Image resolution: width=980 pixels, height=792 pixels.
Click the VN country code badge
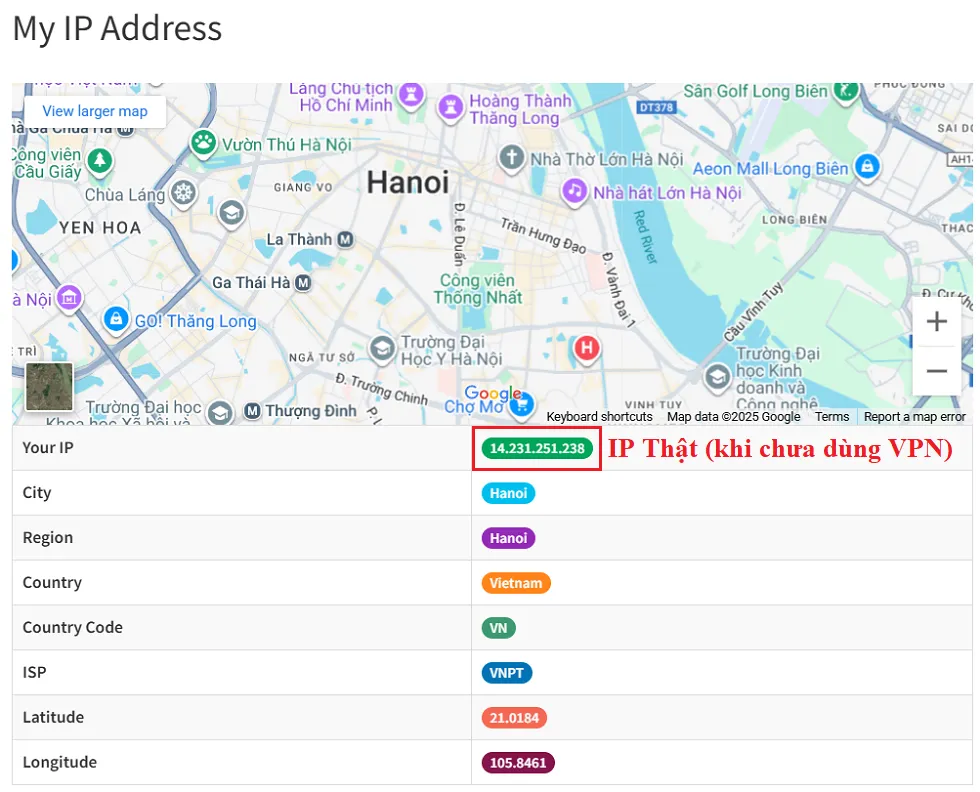coord(498,628)
